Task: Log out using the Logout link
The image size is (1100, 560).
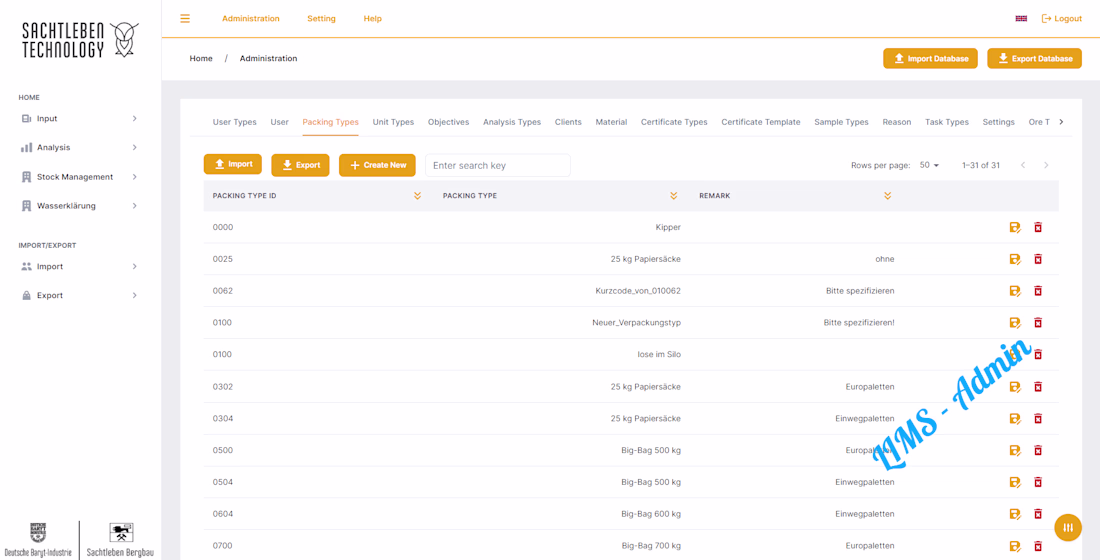Action: tap(1061, 19)
